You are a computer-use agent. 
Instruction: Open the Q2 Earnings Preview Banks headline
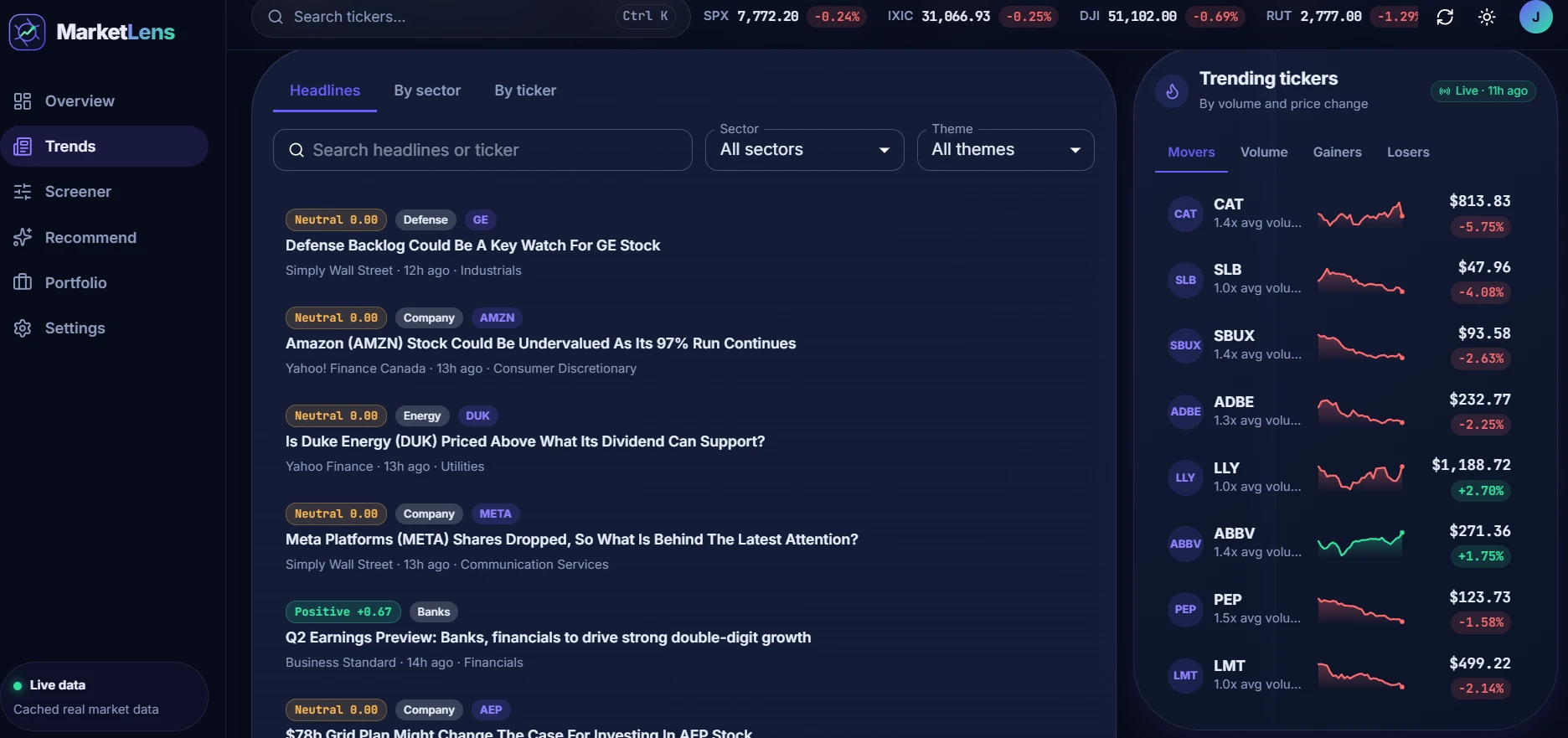[x=548, y=637]
